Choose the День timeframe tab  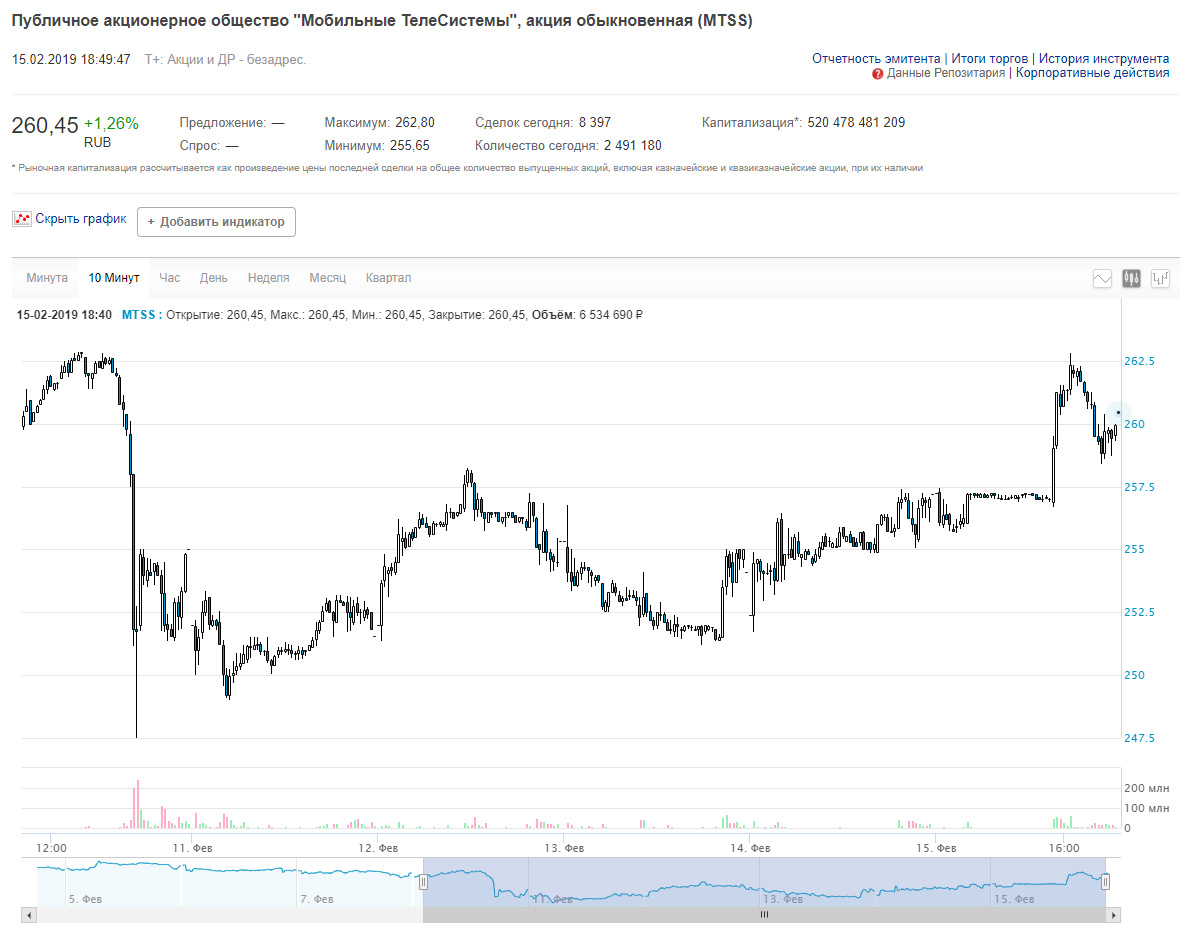[x=213, y=278]
